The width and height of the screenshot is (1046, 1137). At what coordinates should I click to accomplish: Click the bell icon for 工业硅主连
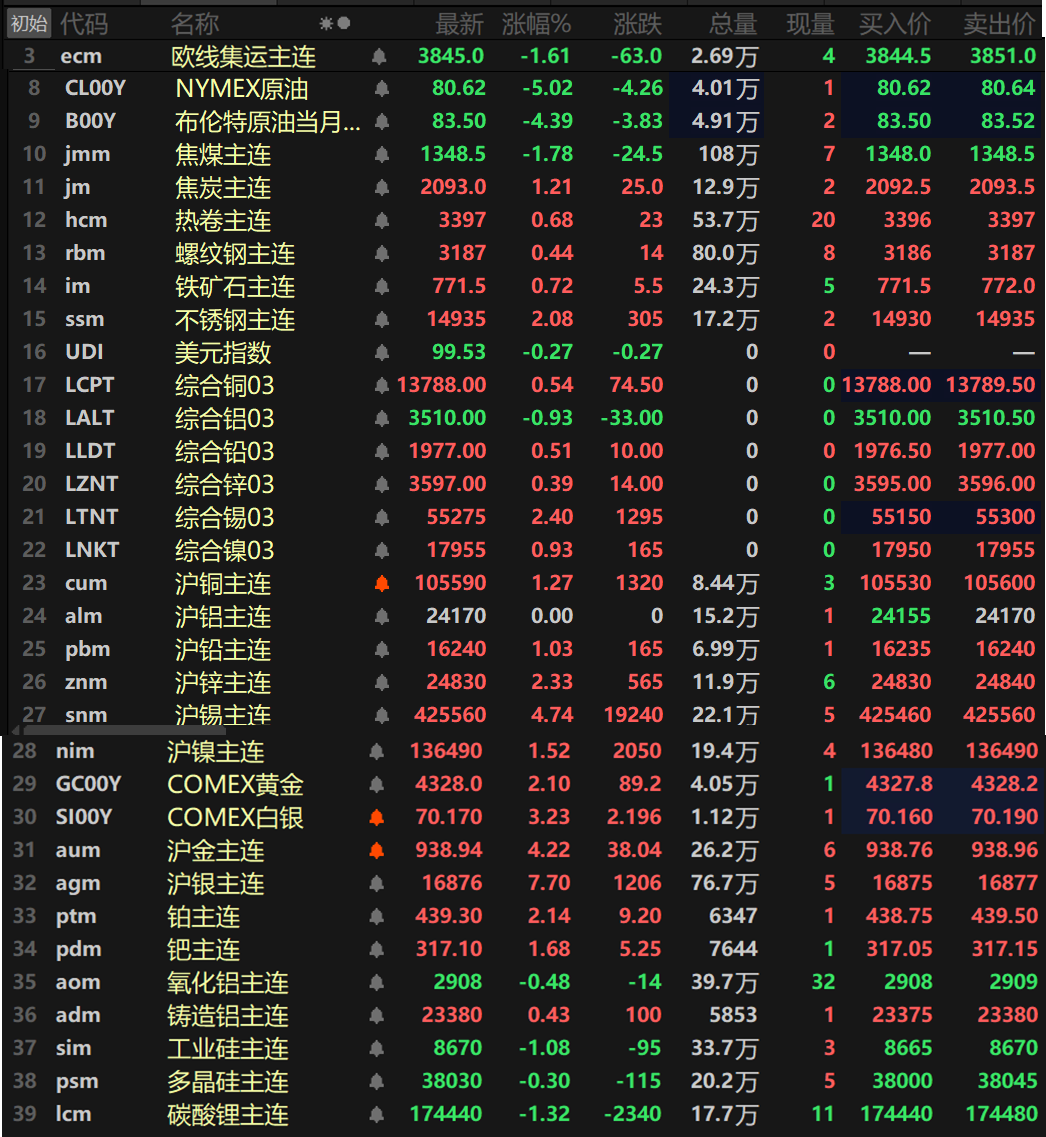pyautogui.click(x=376, y=1049)
